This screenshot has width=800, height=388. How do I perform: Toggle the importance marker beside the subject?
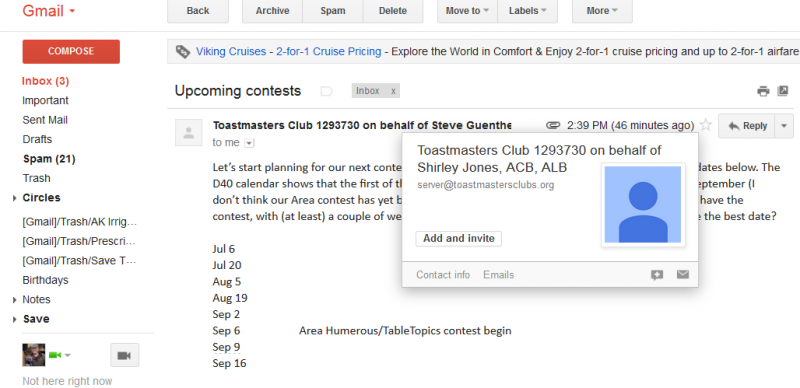[x=326, y=91]
